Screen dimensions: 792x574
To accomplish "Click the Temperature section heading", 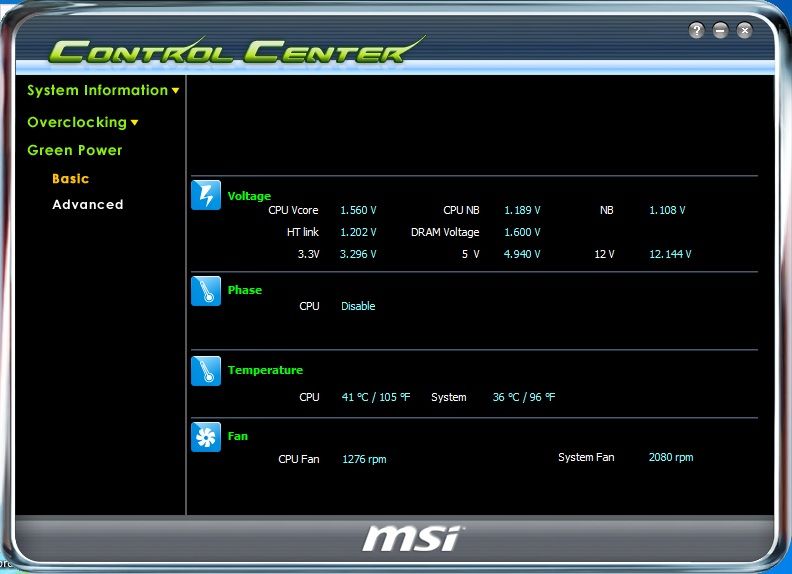I will click(265, 370).
